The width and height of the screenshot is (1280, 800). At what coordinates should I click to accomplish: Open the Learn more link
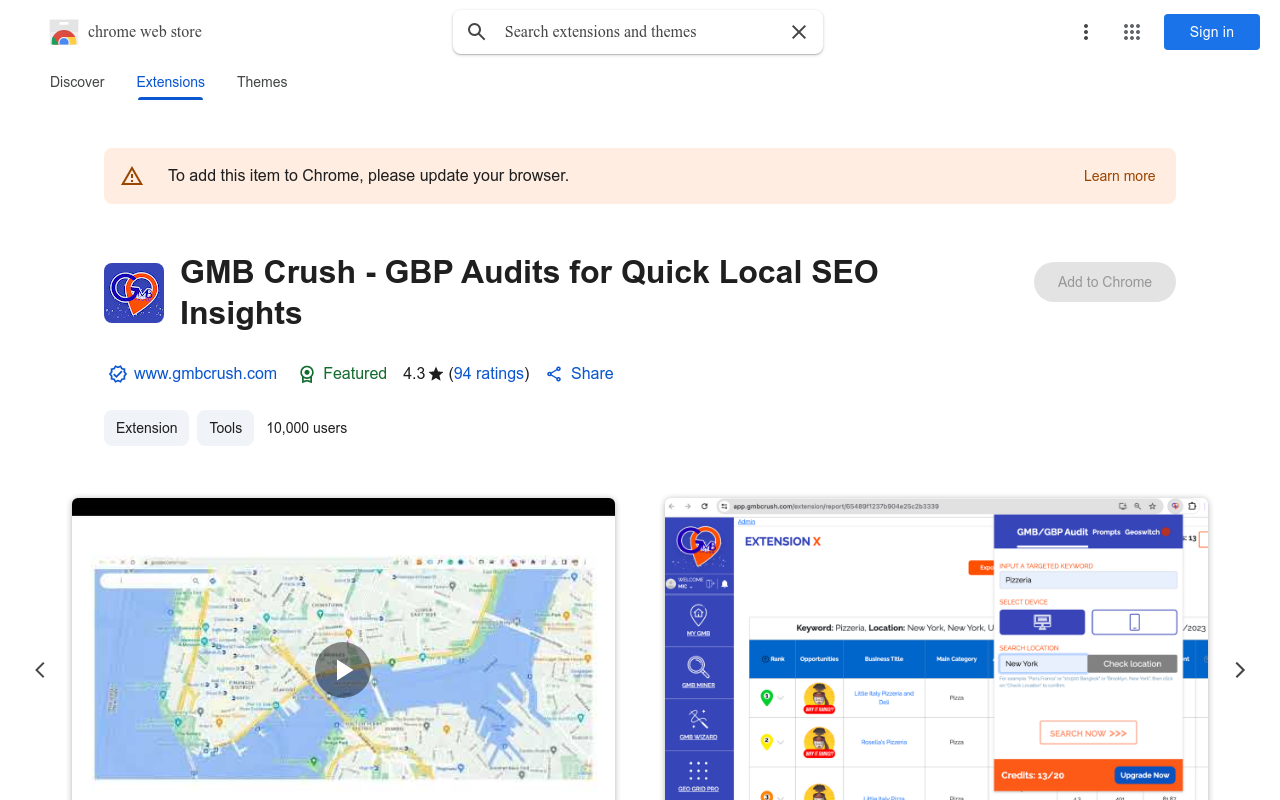[x=1119, y=176]
